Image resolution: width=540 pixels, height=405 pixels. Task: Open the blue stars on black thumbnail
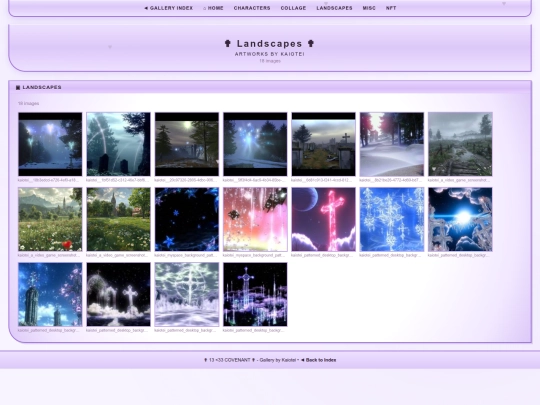187,219
